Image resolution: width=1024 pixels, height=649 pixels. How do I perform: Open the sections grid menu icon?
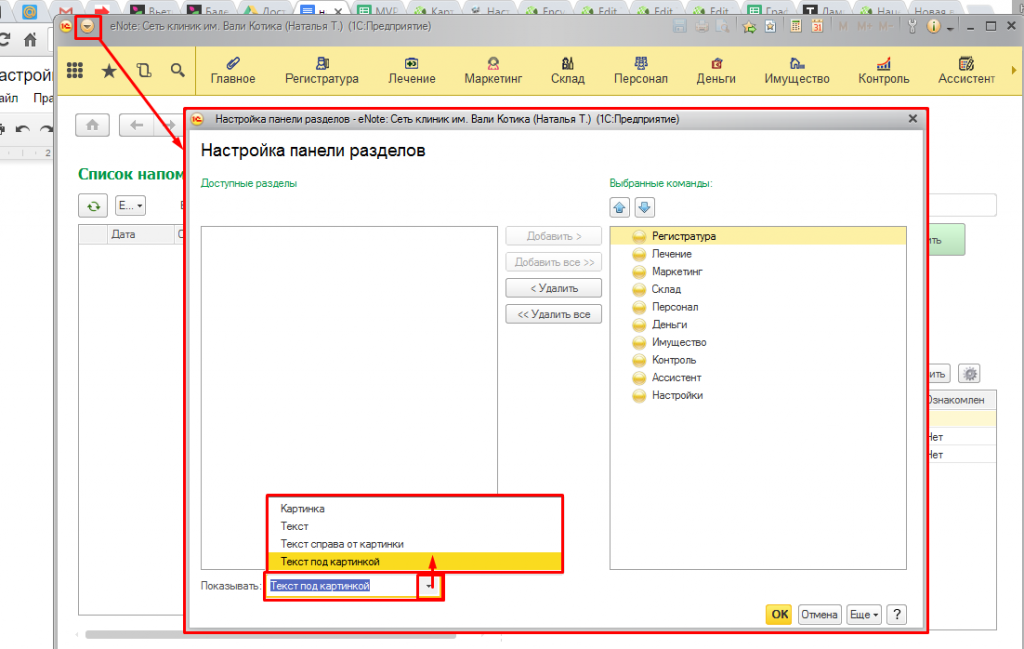click(75, 71)
